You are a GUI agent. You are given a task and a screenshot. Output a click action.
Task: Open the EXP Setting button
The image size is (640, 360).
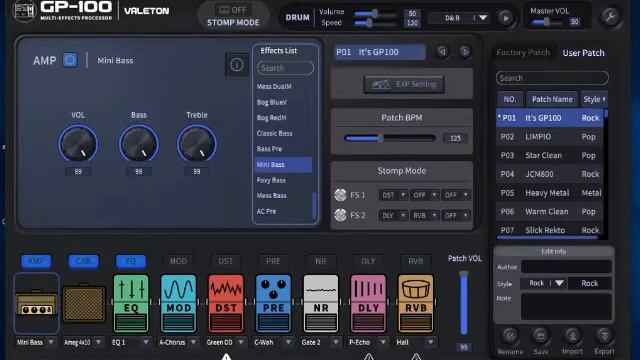click(x=404, y=84)
